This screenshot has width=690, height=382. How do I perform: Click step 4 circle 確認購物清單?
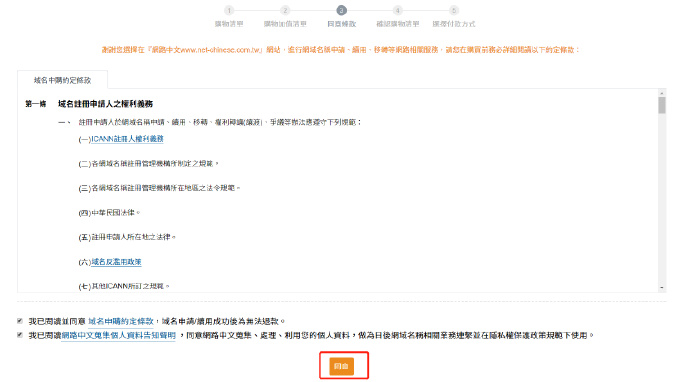pos(397,11)
